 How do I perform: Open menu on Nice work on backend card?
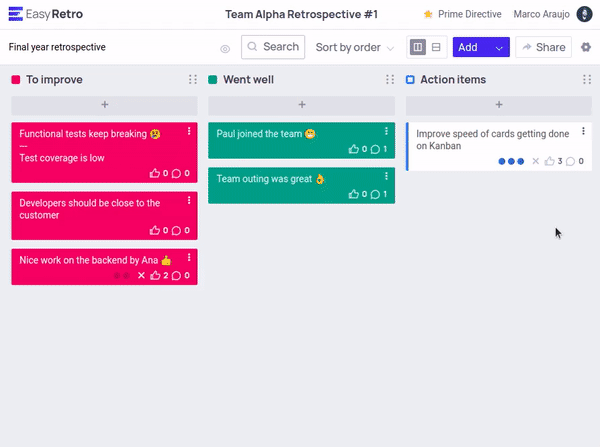189,258
